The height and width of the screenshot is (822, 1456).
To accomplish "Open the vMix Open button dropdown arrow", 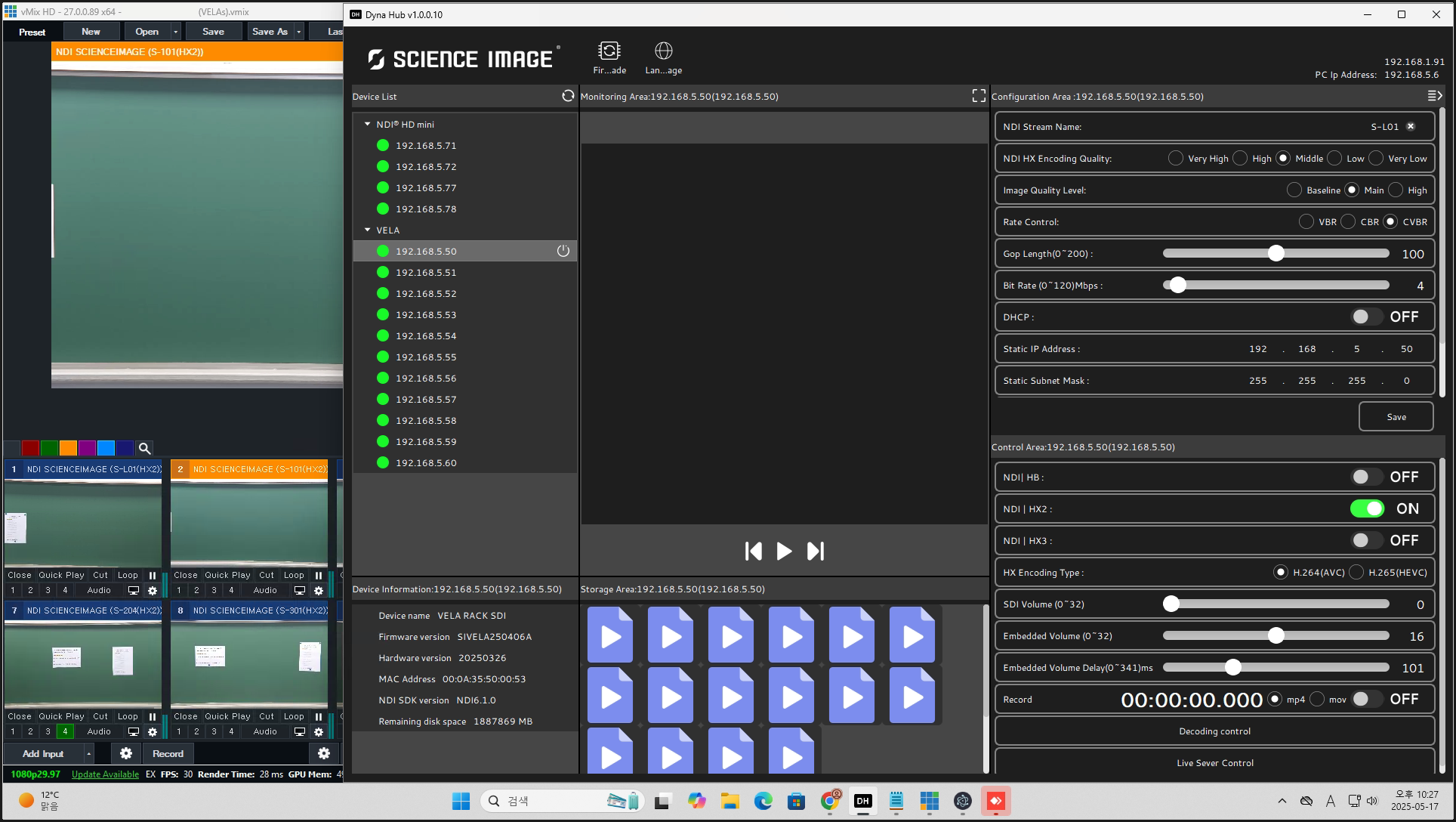I will 176,32.
